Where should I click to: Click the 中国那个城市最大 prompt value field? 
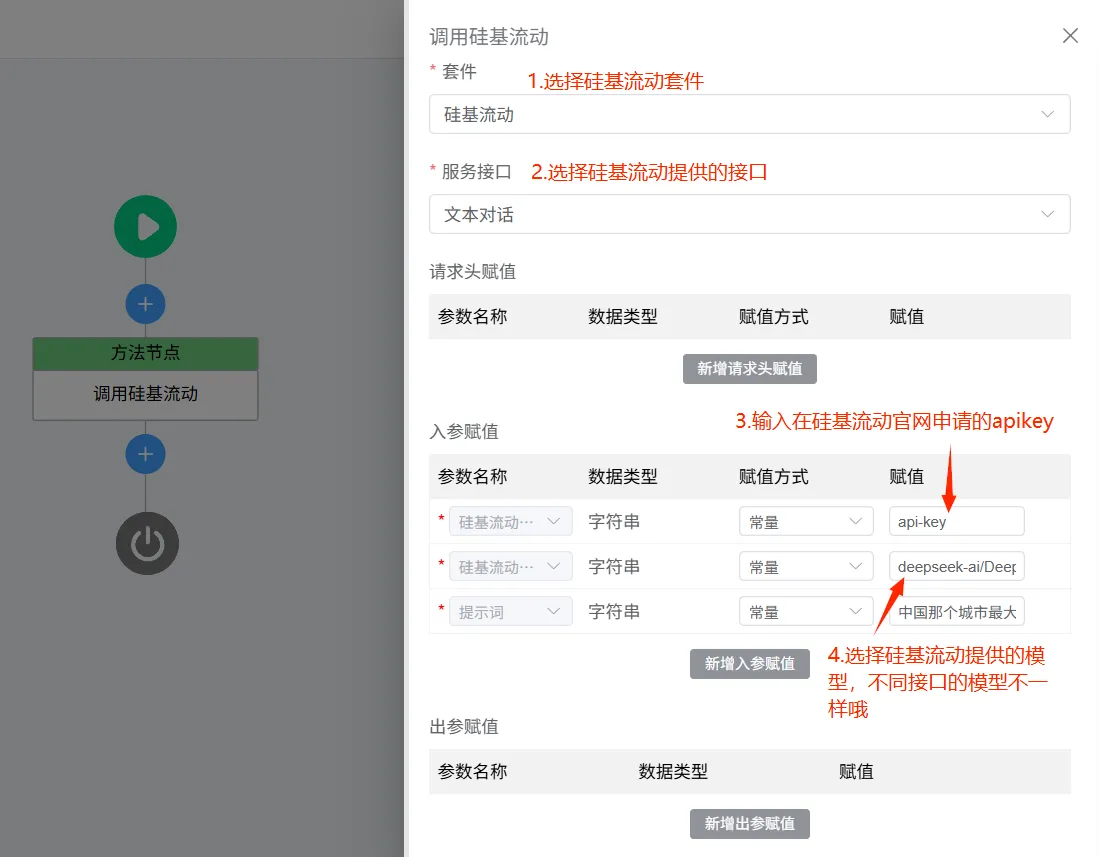pos(957,612)
